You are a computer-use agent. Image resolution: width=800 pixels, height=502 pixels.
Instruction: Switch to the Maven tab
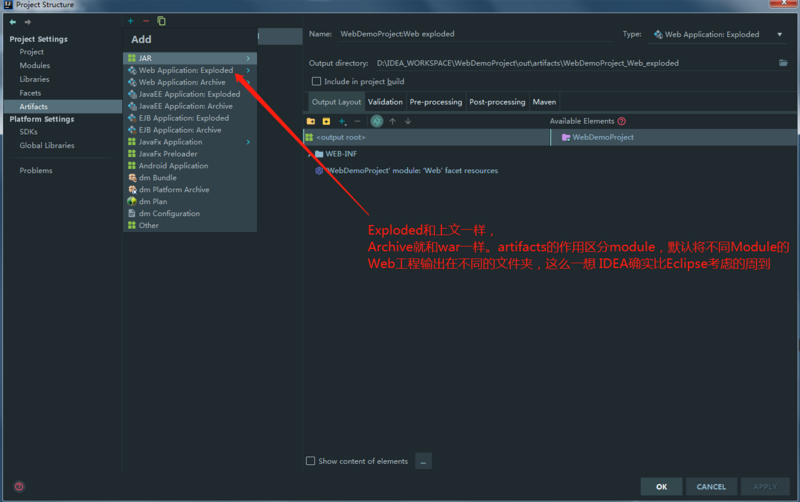point(544,102)
